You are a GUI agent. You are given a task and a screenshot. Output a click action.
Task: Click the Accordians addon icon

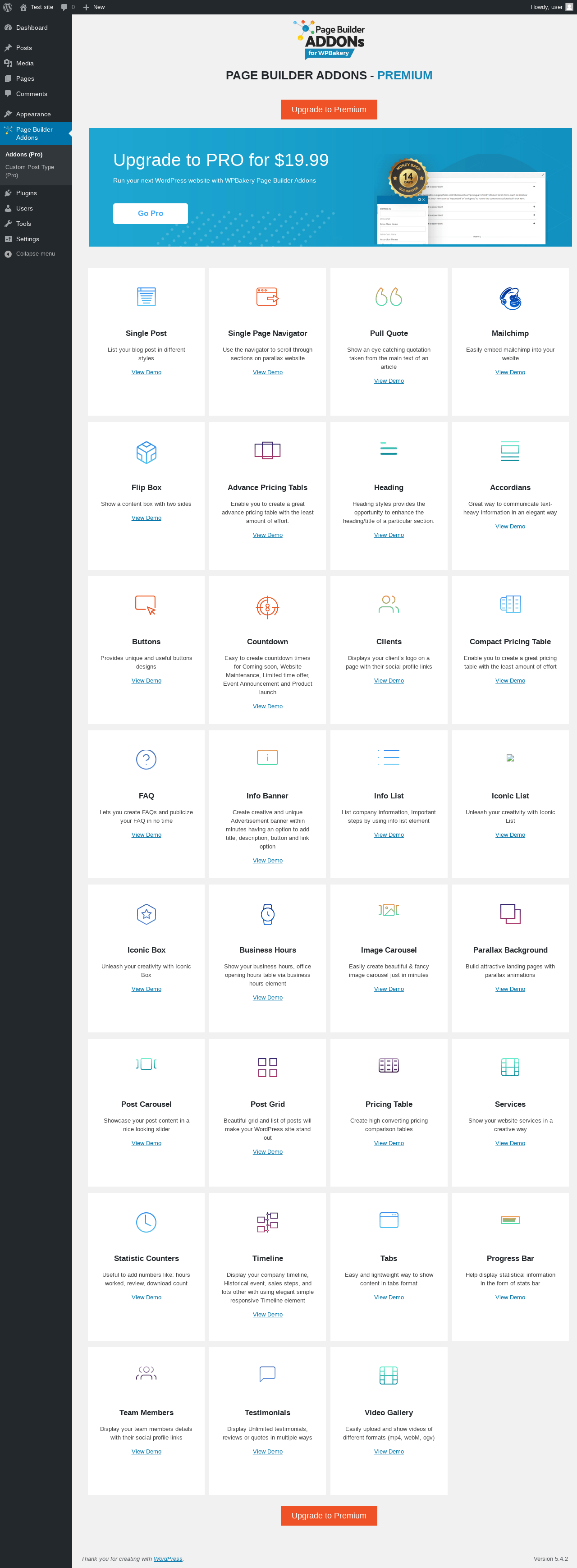click(x=510, y=451)
